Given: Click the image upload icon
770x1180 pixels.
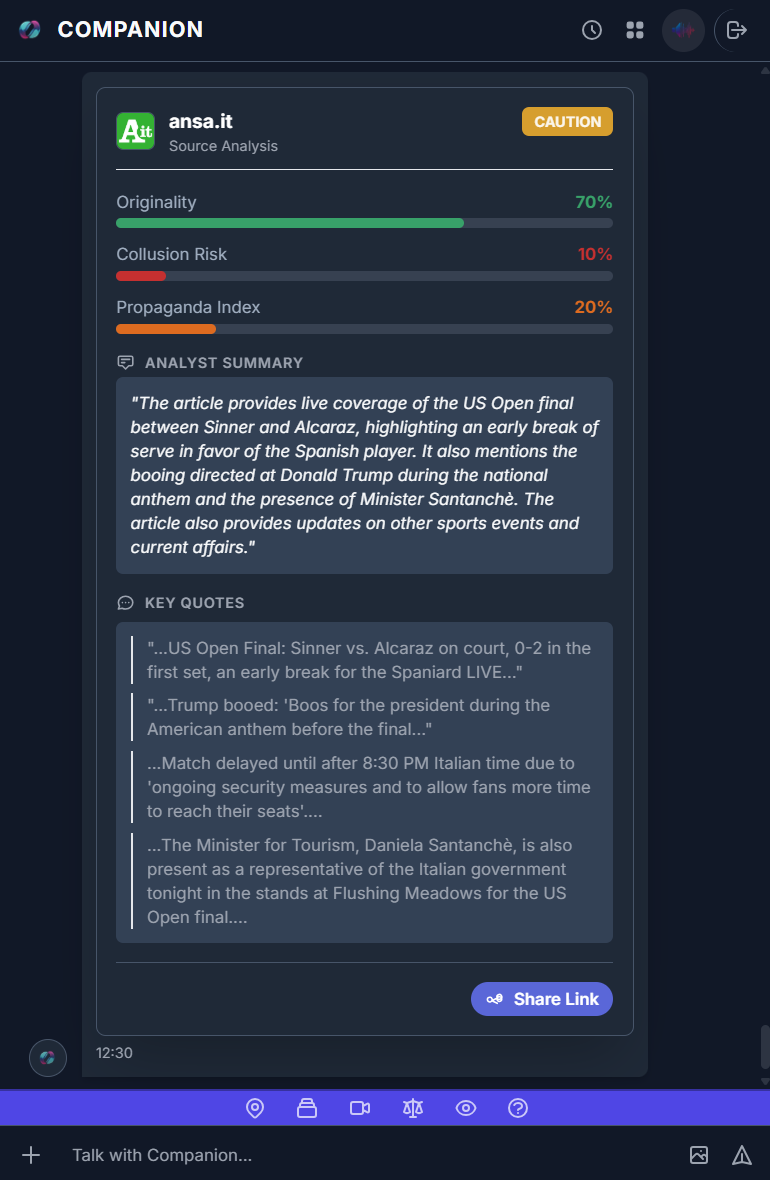Looking at the screenshot, I should [699, 1155].
